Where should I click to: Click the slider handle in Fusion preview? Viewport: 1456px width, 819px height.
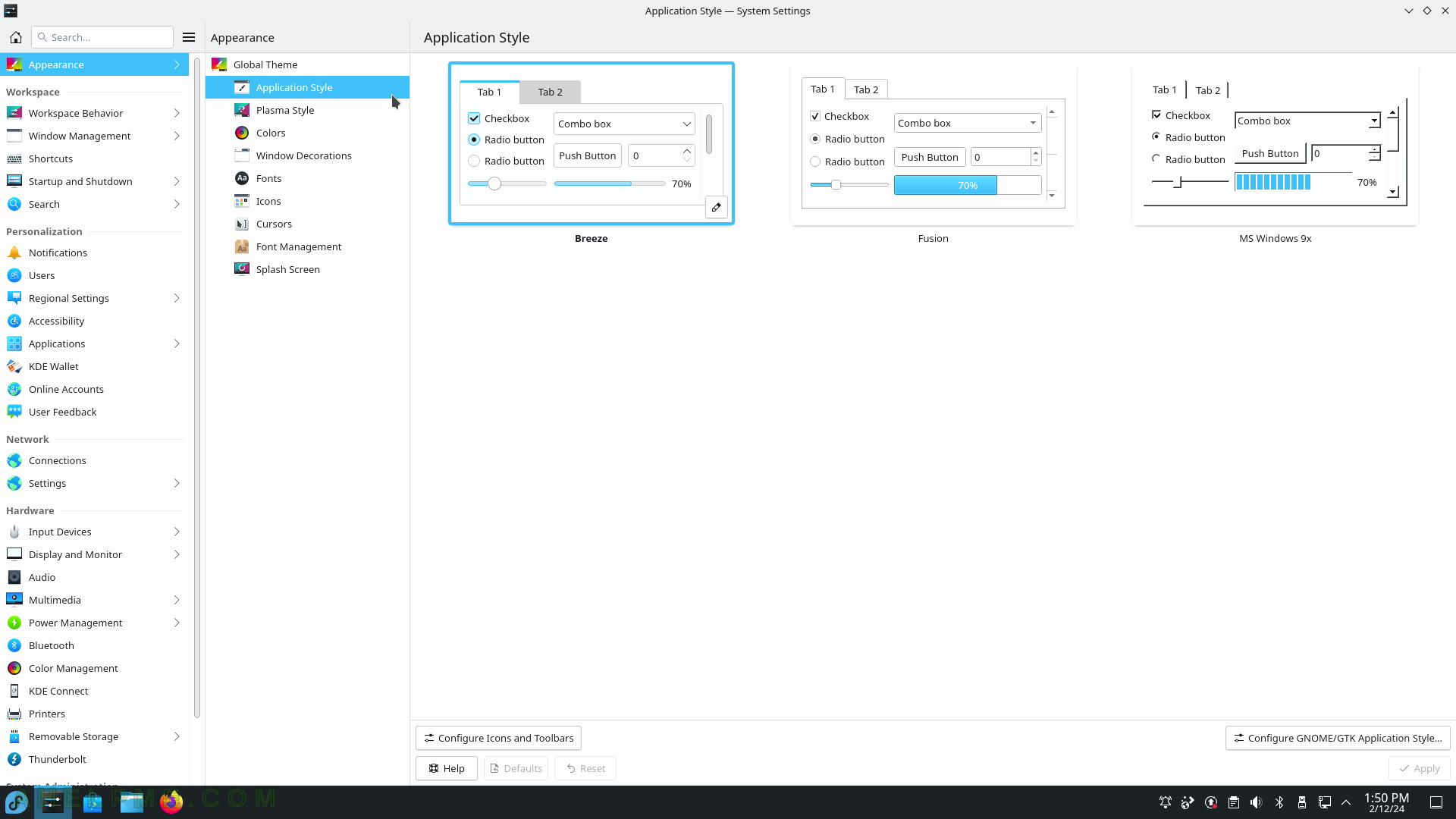tap(836, 184)
